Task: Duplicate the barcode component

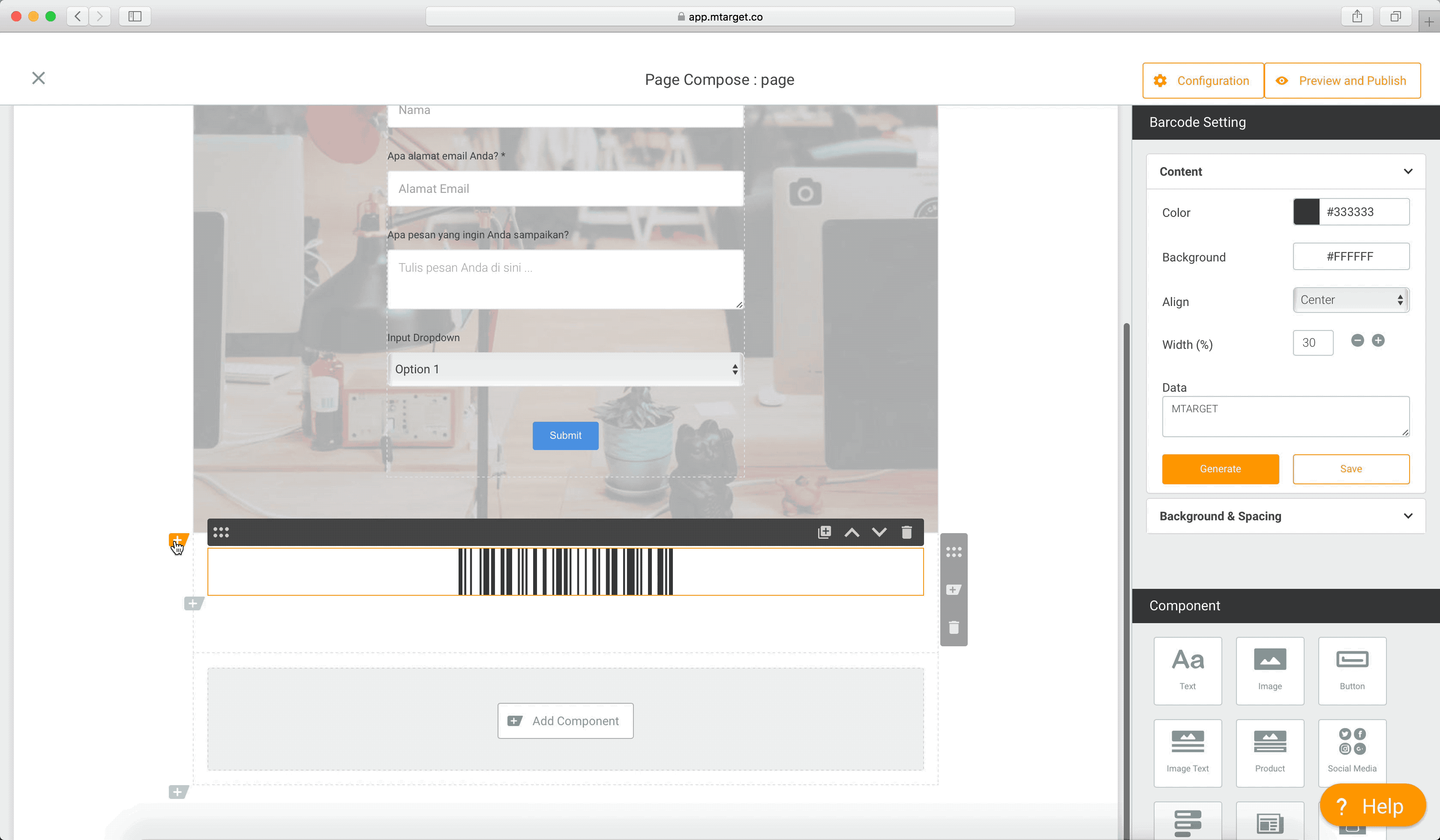Action: (x=824, y=532)
